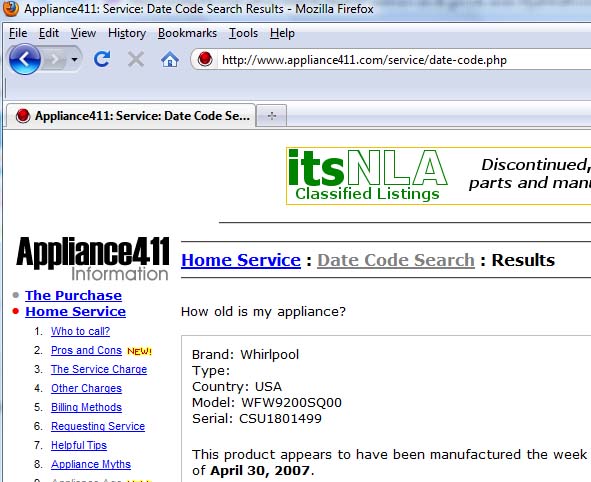Open the File menu
Image resolution: width=591 pixels, height=482 pixels.
point(18,33)
